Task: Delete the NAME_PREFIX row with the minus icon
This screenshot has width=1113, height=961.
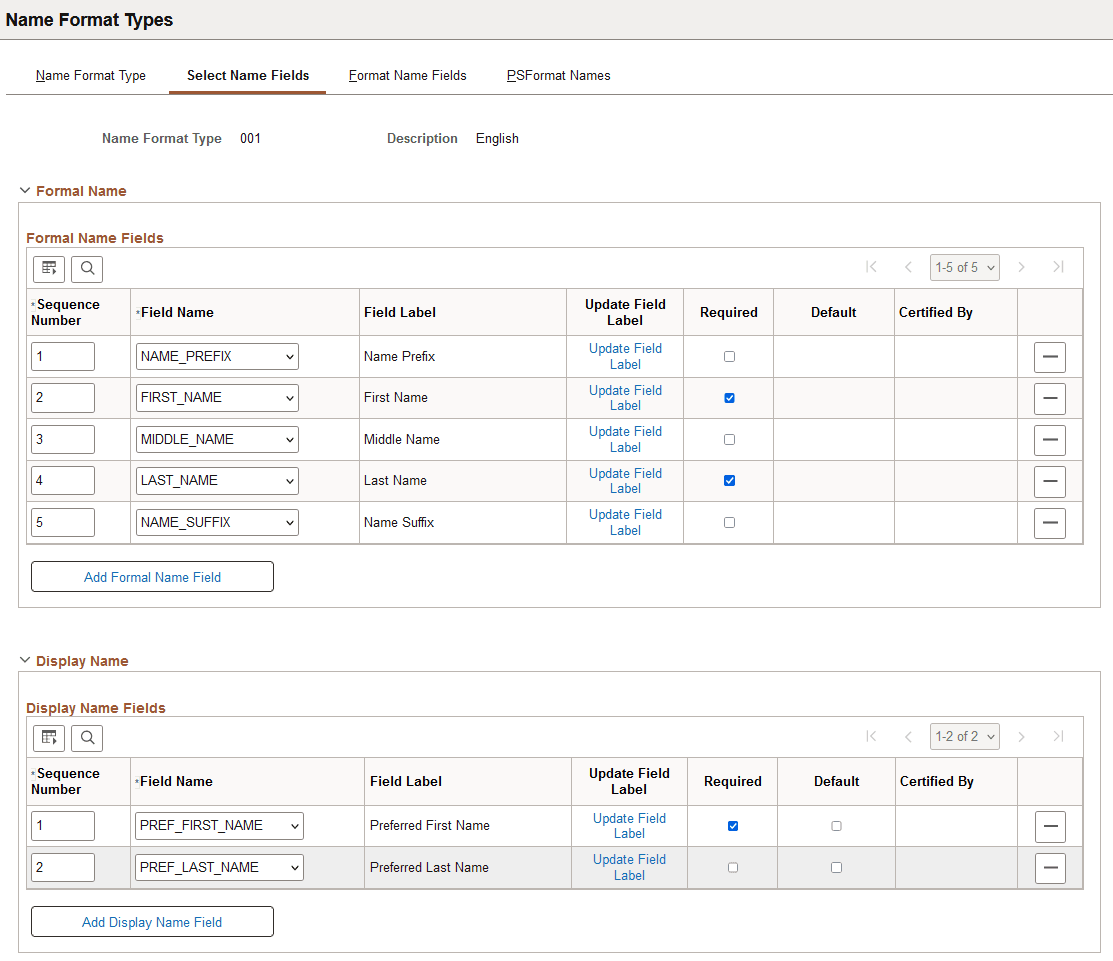Action: 1049,356
